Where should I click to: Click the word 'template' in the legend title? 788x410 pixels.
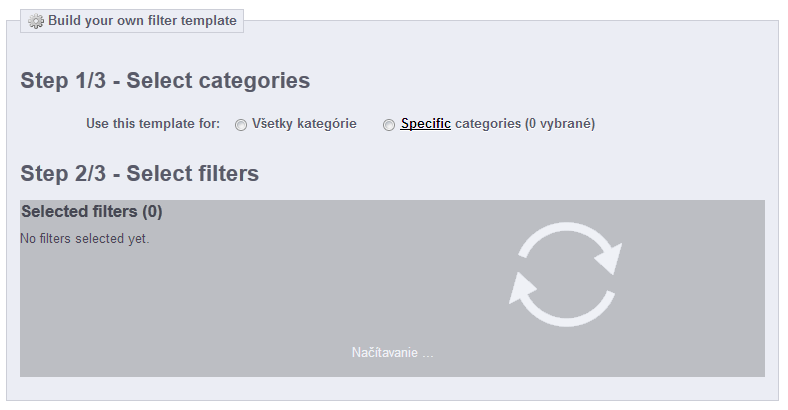(x=209, y=21)
